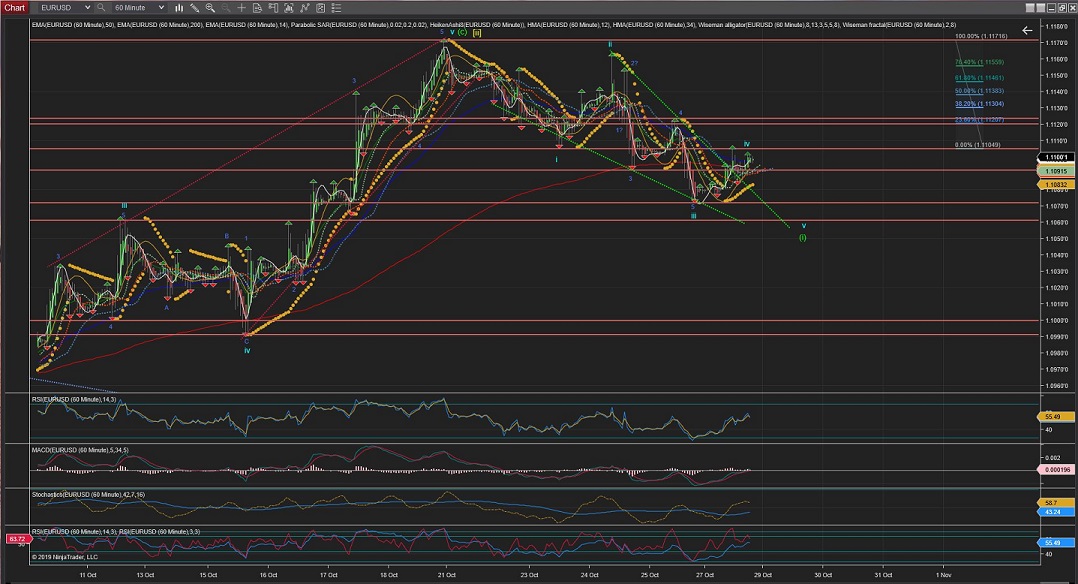Expand the 60 Minute interval dropdown

tap(139, 7)
